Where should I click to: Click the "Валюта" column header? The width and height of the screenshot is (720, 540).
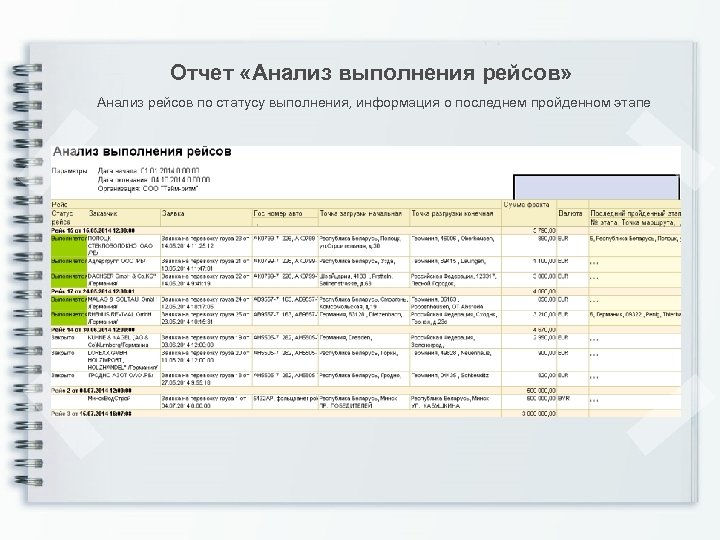(573, 218)
